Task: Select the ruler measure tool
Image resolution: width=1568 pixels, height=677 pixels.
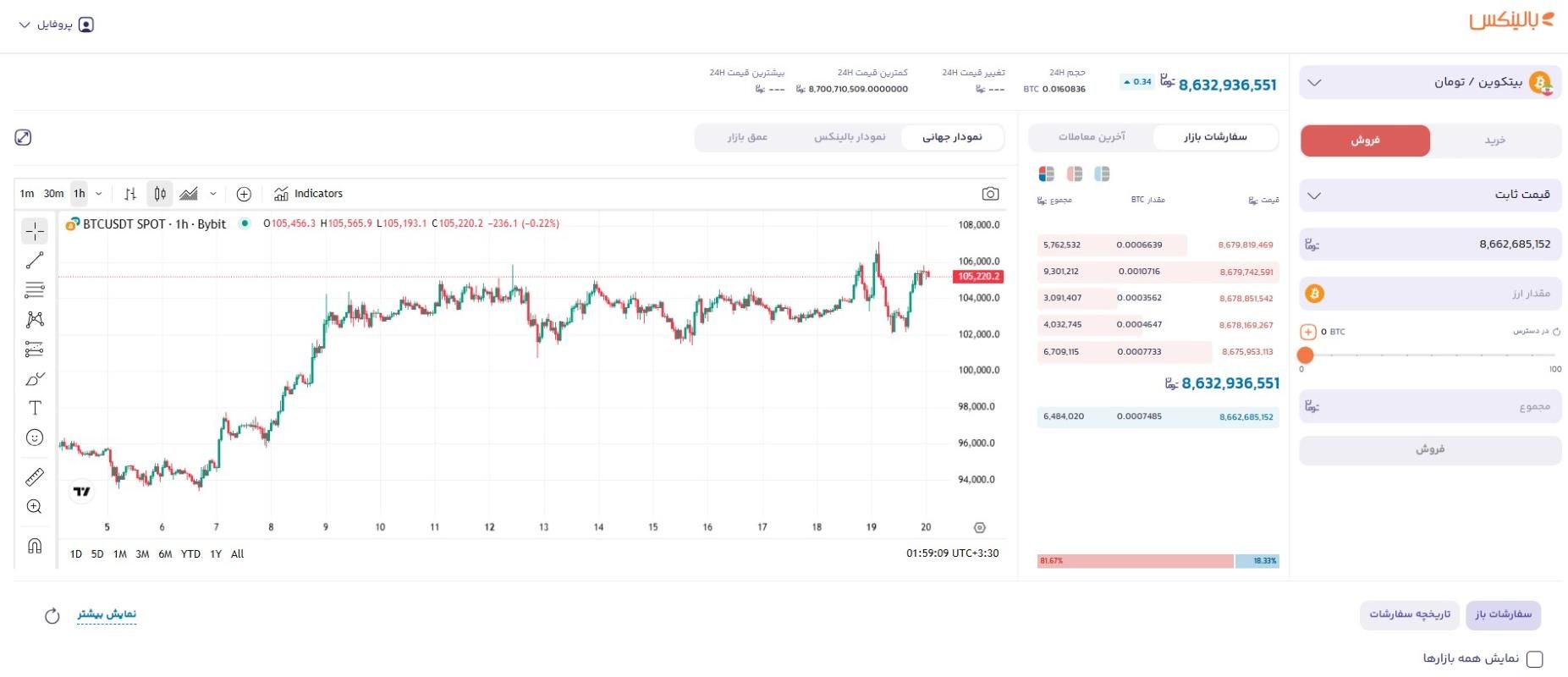Action: point(35,477)
